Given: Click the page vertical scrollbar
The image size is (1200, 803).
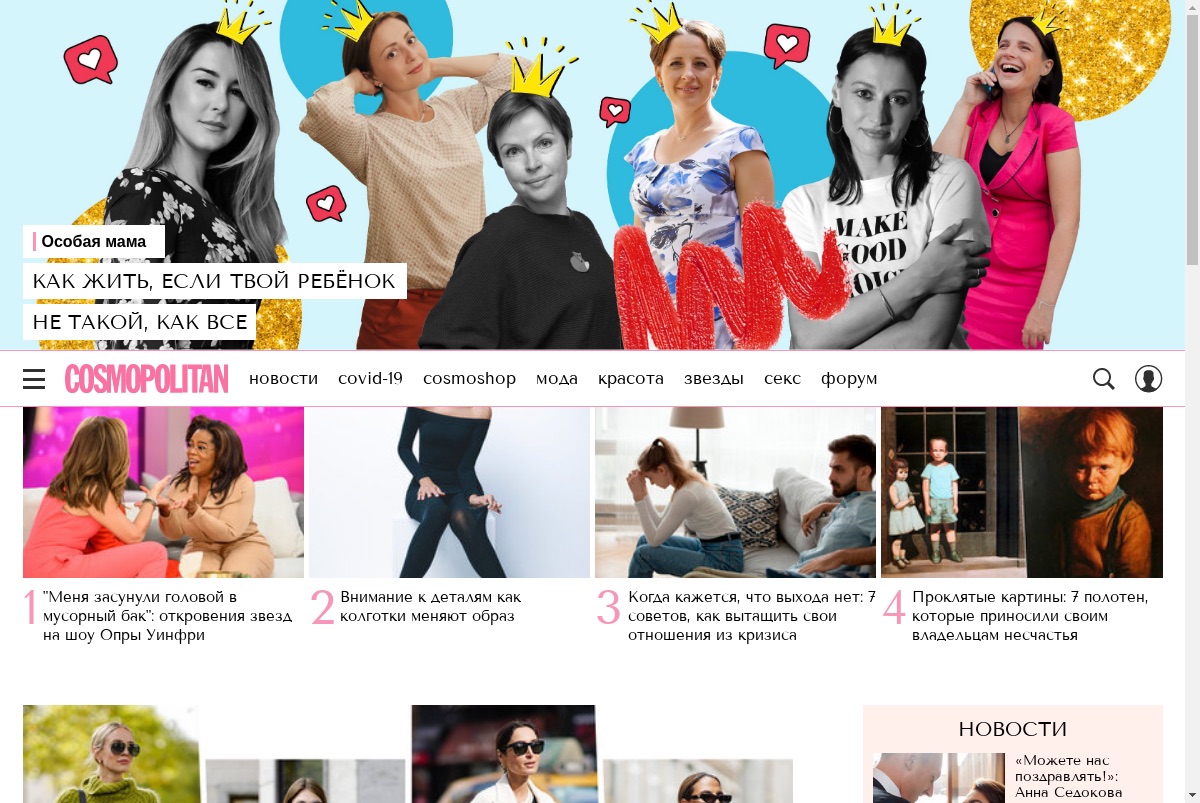Looking at the screenshot, I should pyautogui.click(x=1192, y=401).
